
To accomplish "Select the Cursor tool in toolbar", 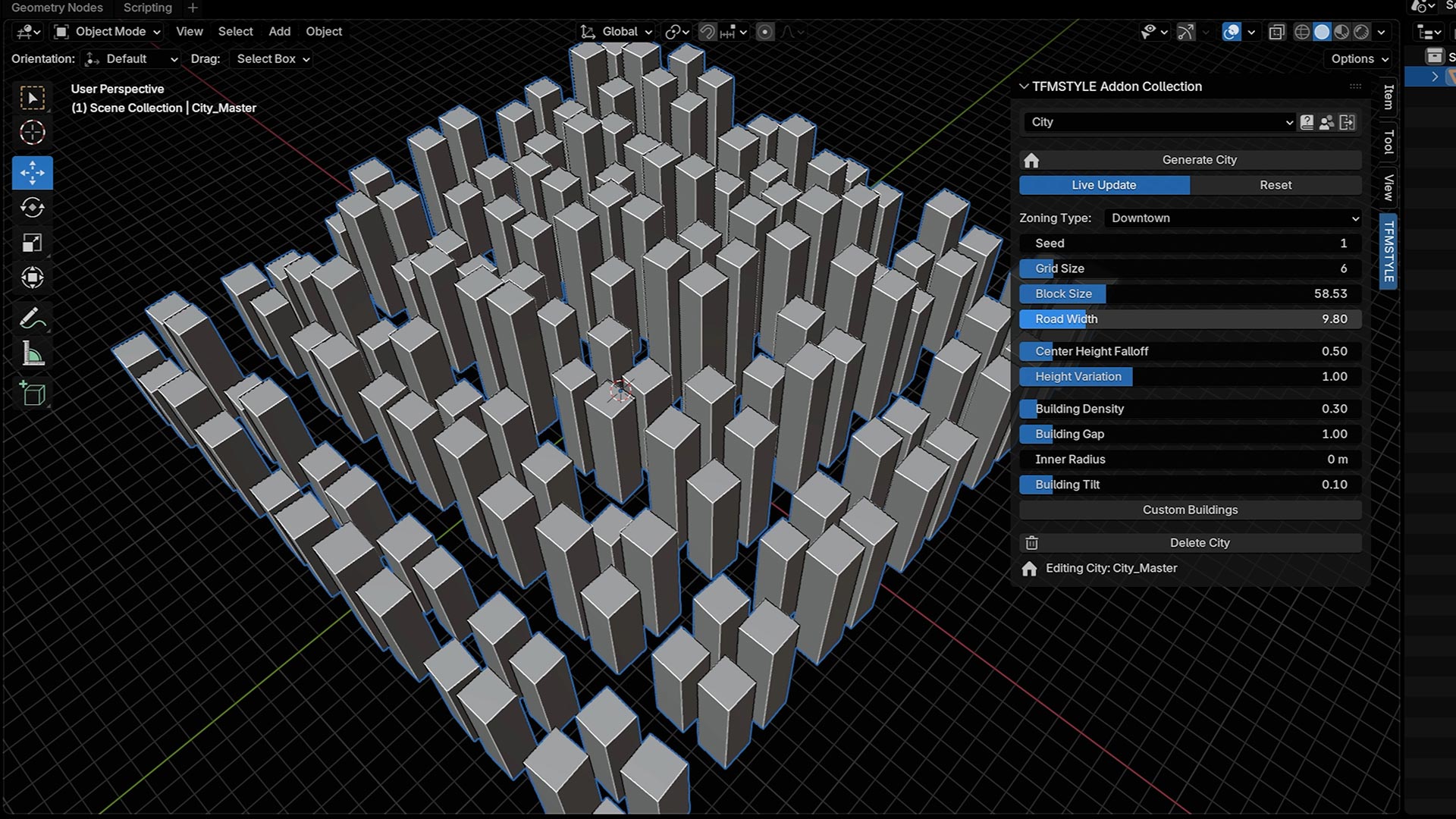I will pos(32,133).
